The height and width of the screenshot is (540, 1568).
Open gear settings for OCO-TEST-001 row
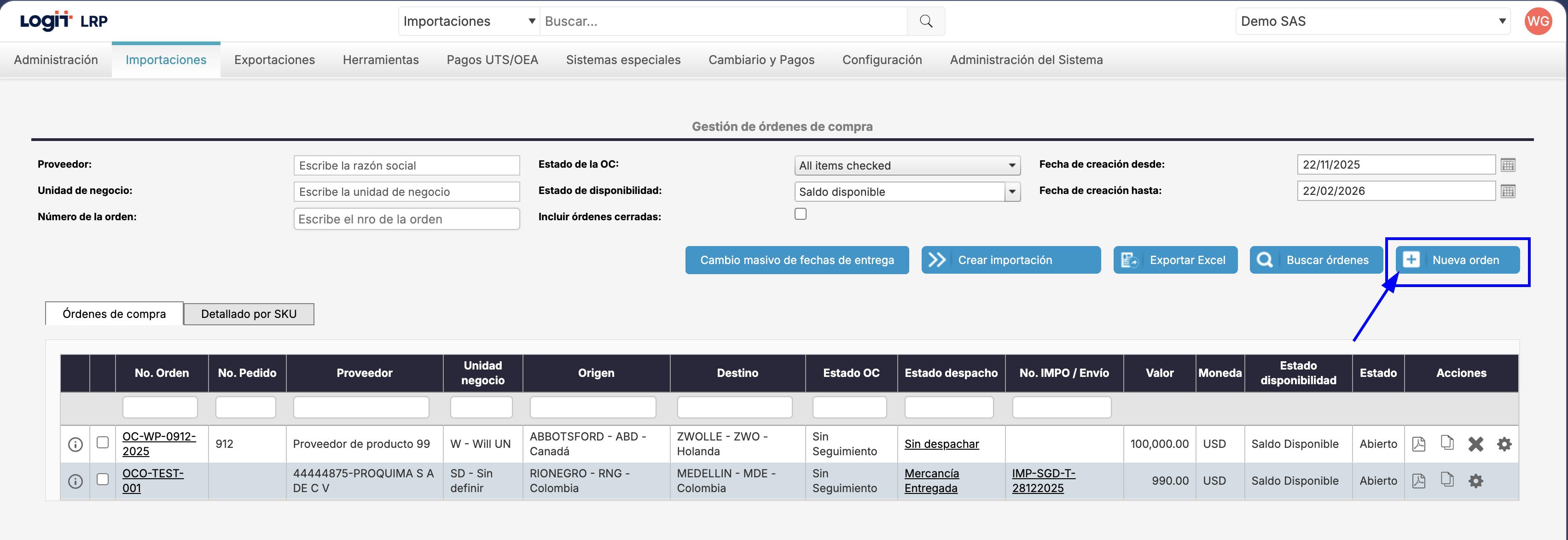tap(1475, 481)
